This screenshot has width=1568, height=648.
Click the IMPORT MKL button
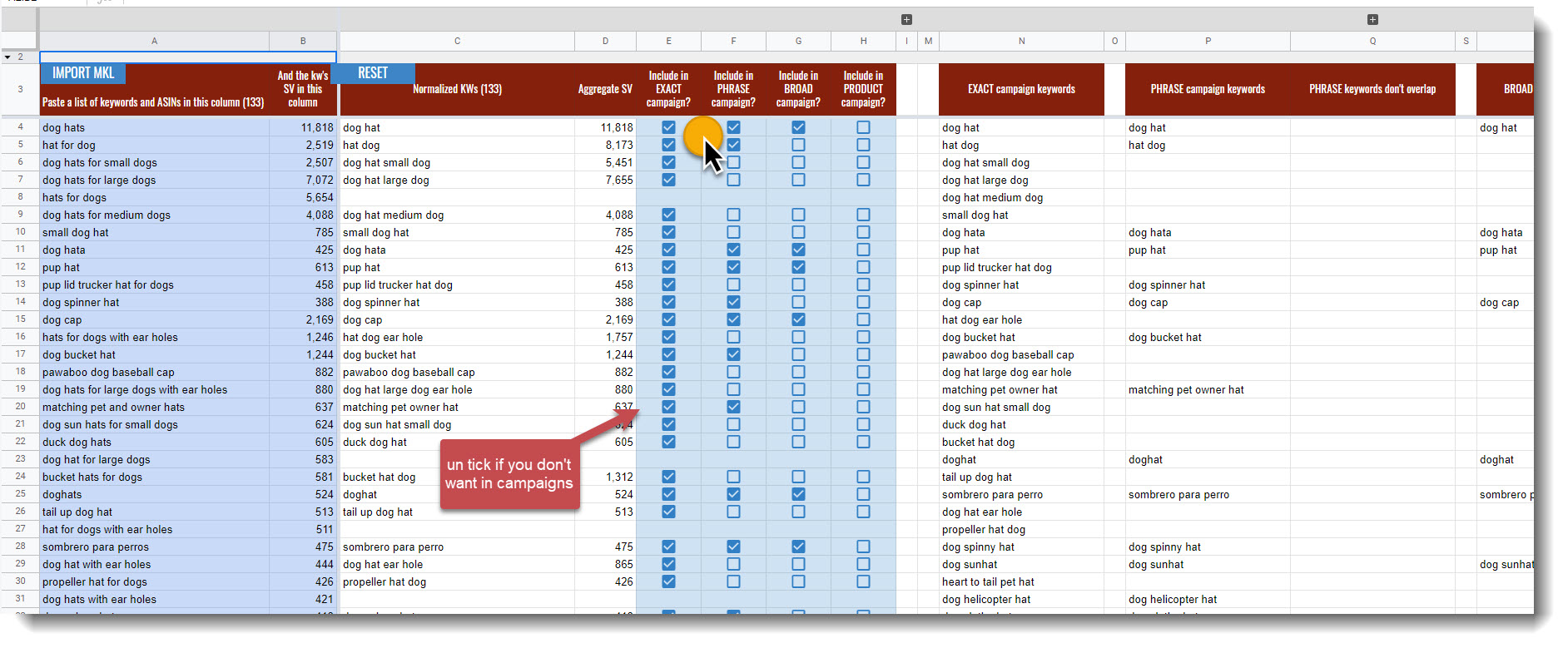[83, 73]
